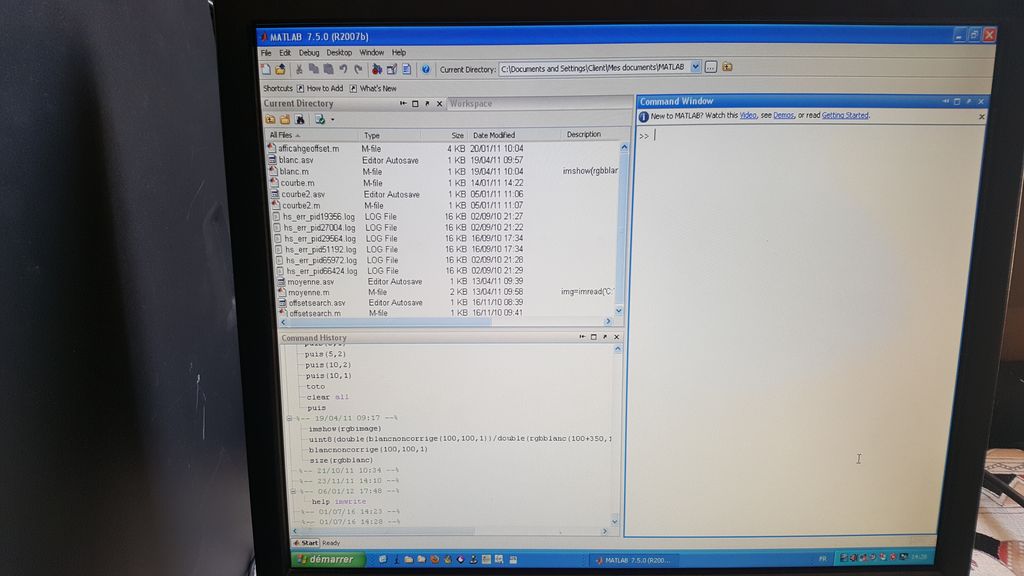Undock the Command History panel
This screenshot has width=1024, height=576.
tap(605, 337)
